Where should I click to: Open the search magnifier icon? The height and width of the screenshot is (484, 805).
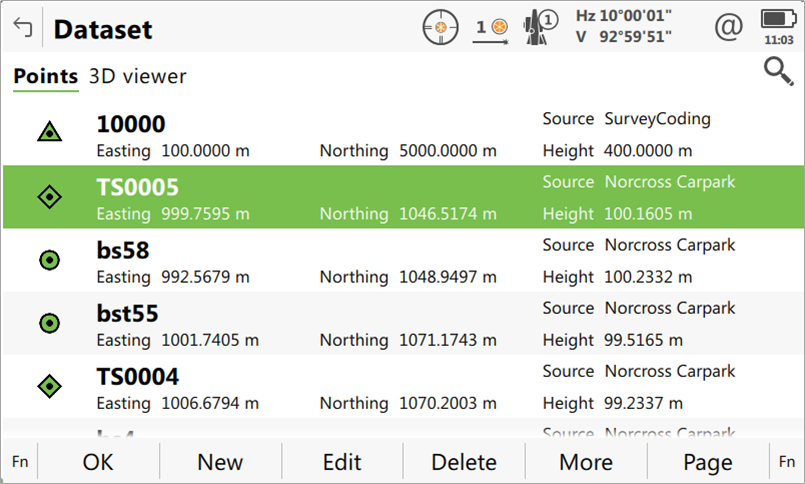(x=776, y=71)
